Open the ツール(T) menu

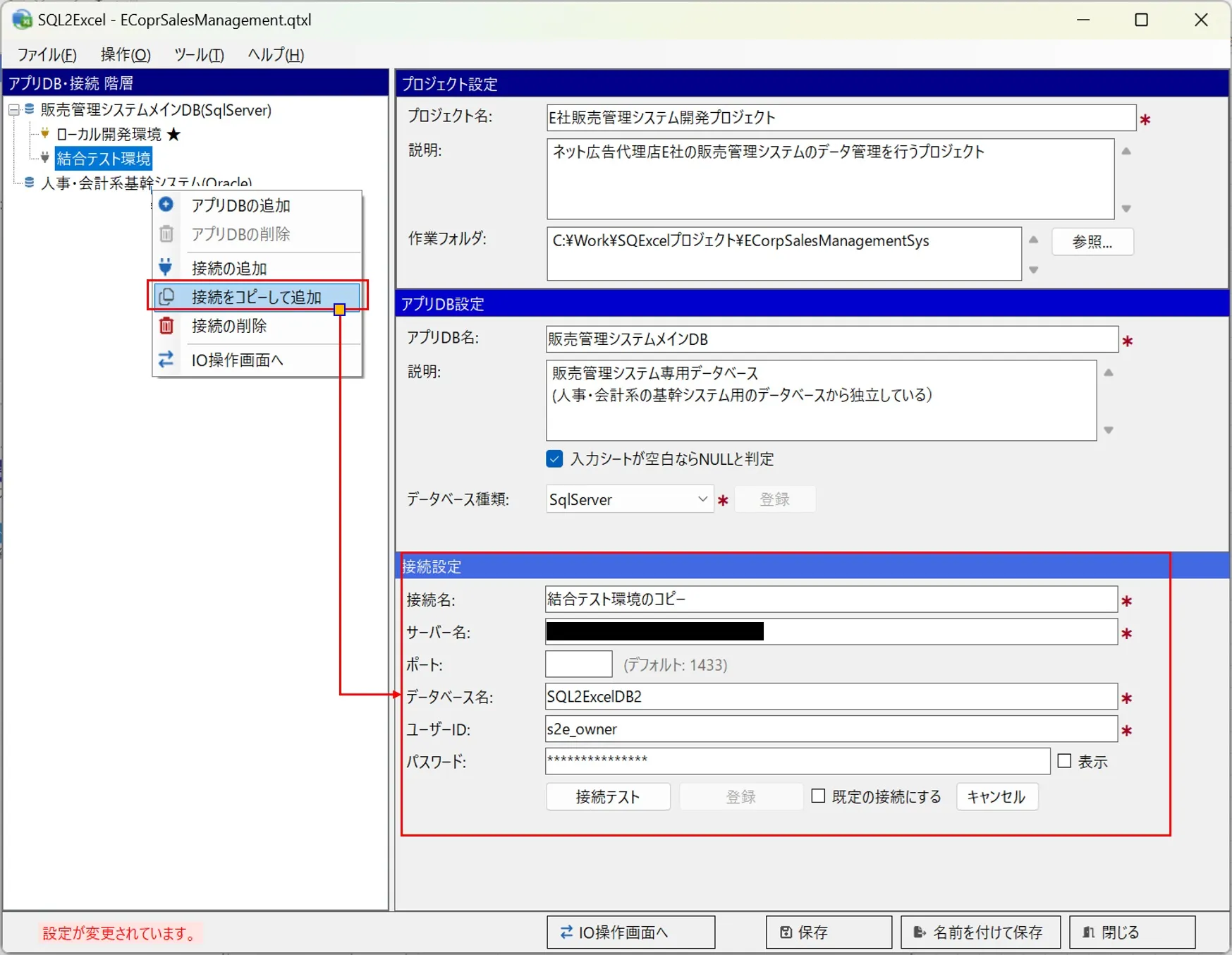(199, 54)
